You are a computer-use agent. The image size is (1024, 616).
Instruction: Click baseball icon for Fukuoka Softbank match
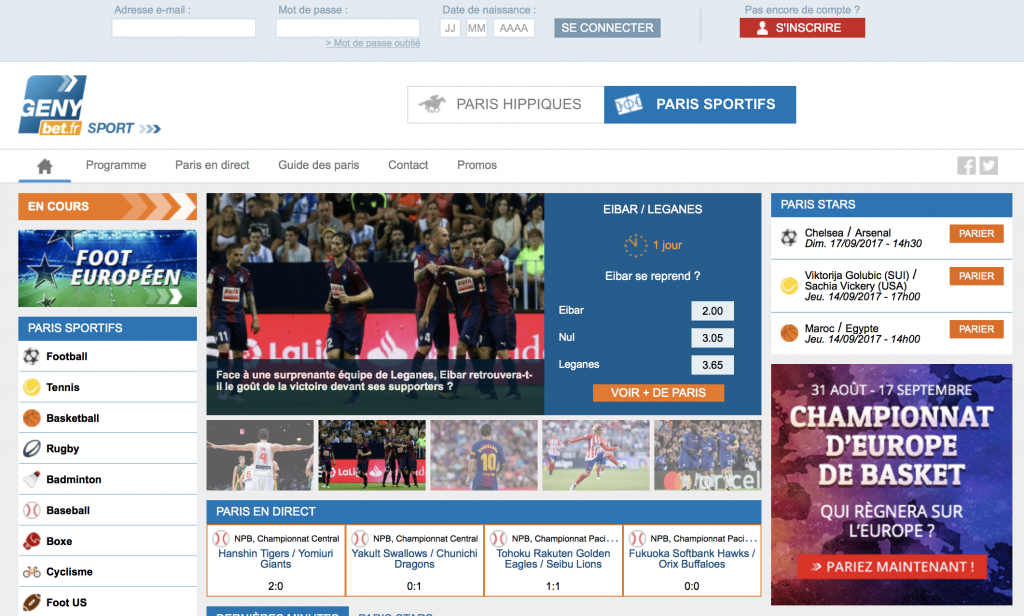637,538
